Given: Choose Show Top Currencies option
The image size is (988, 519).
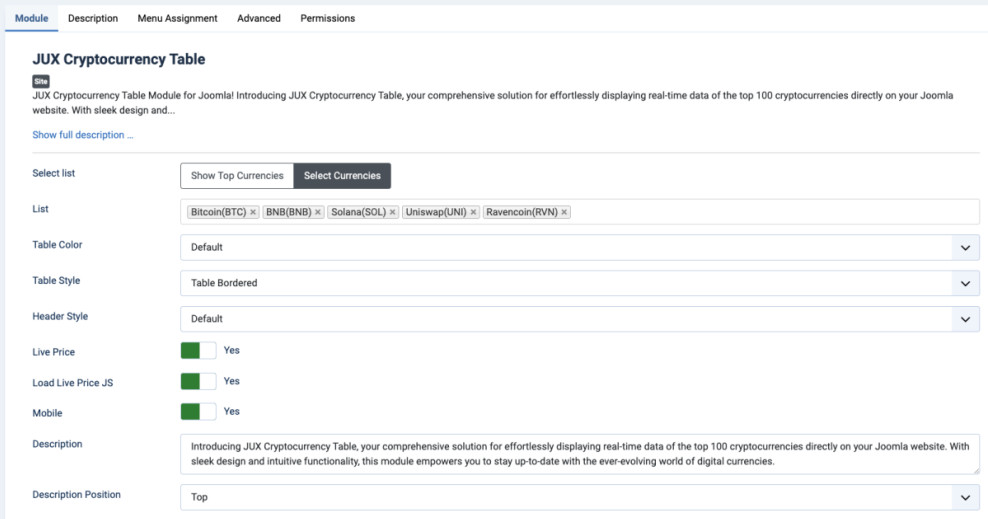Looking at the screenshot, I should (237, 176).
